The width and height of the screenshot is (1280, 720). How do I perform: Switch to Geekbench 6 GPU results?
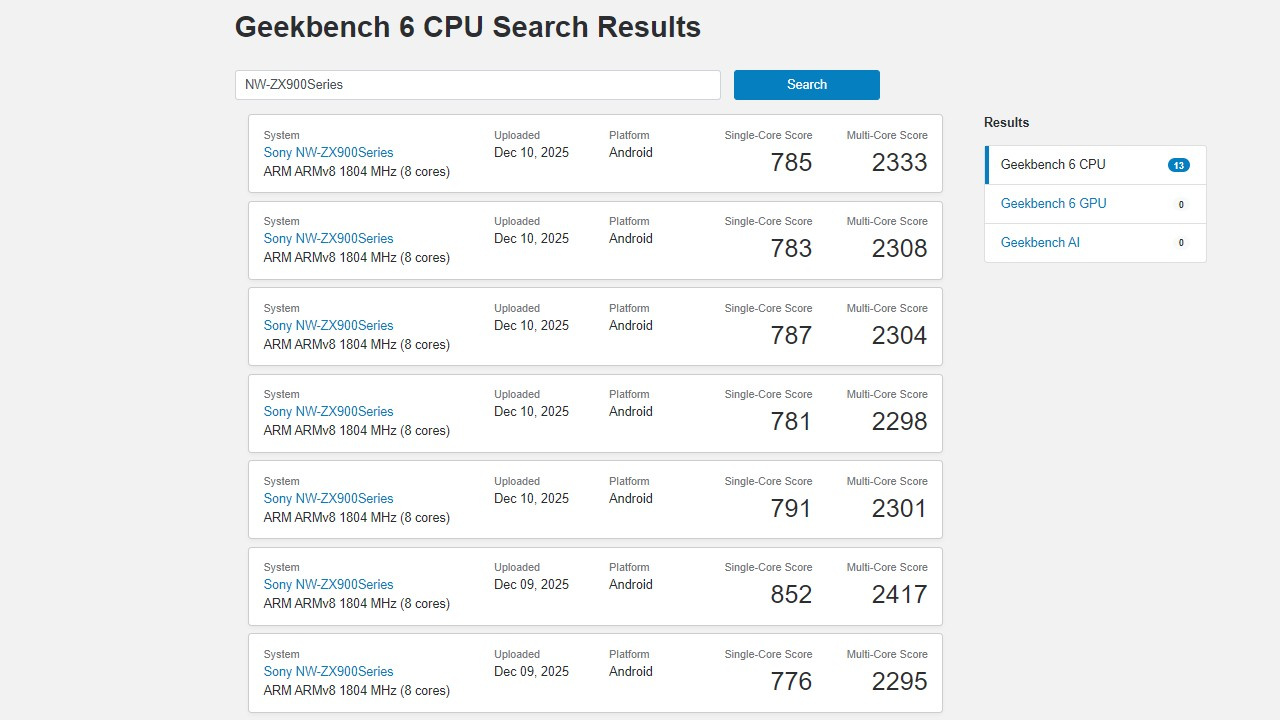point(1053,203)
